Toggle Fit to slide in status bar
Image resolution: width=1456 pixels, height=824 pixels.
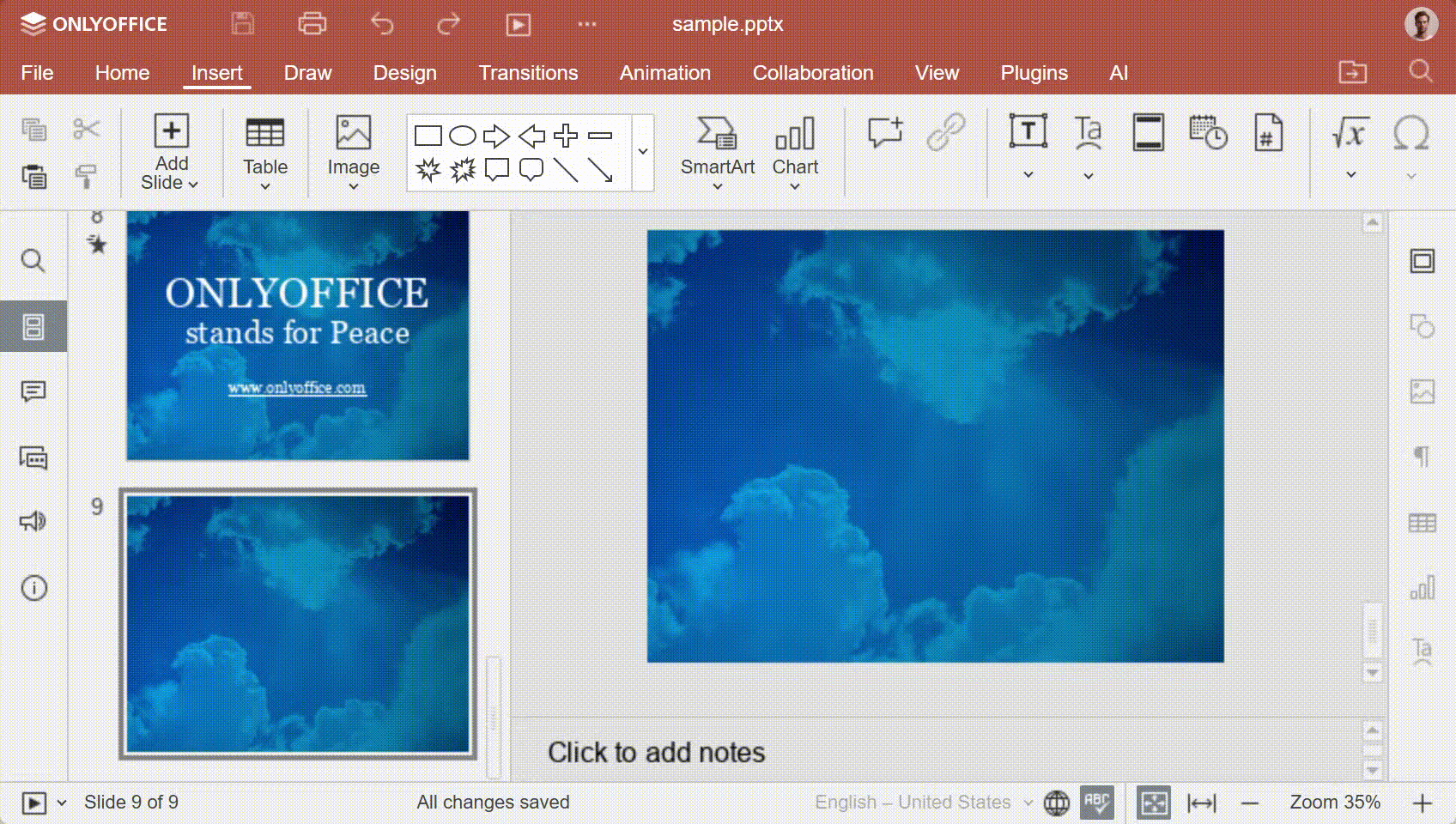1154,803
